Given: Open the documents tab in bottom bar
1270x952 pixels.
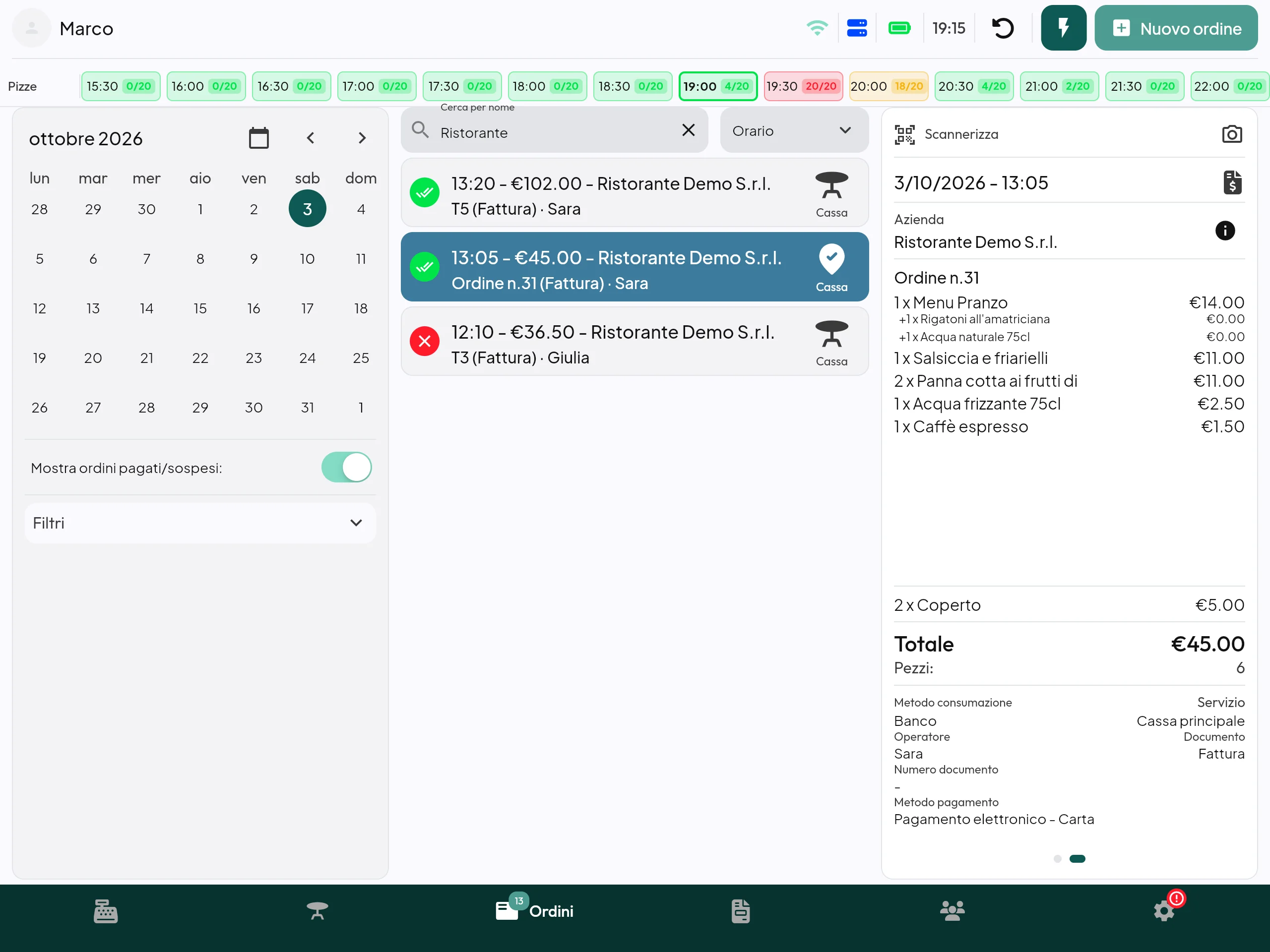Looking at the screenshot, I should pyautogui.click(x=741, y=911).
